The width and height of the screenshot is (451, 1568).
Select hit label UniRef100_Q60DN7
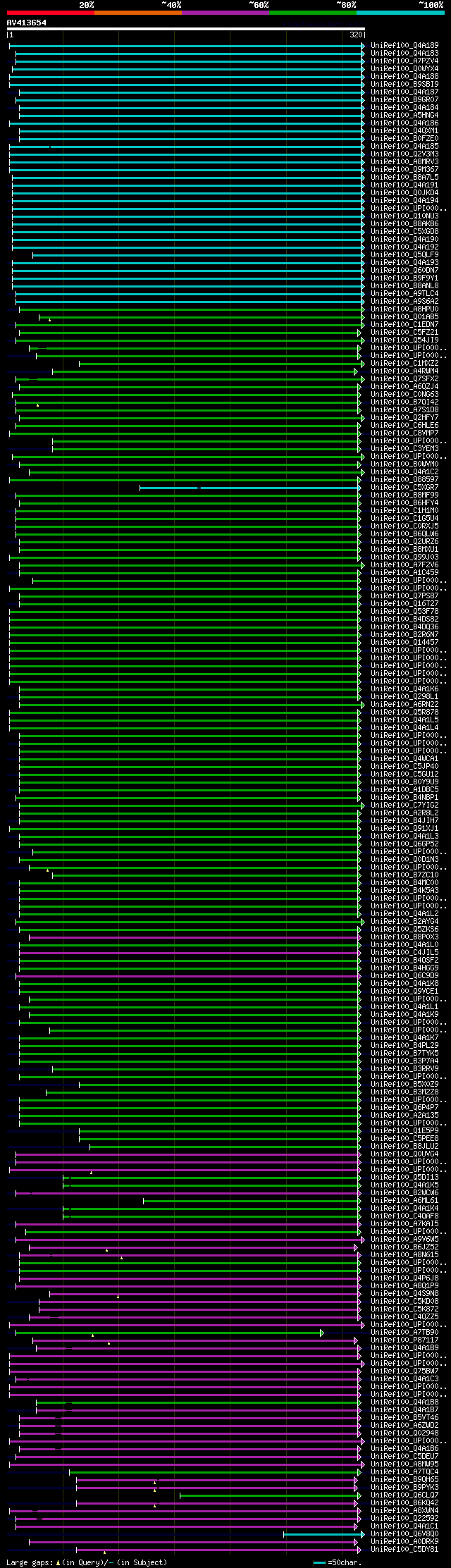404,271
